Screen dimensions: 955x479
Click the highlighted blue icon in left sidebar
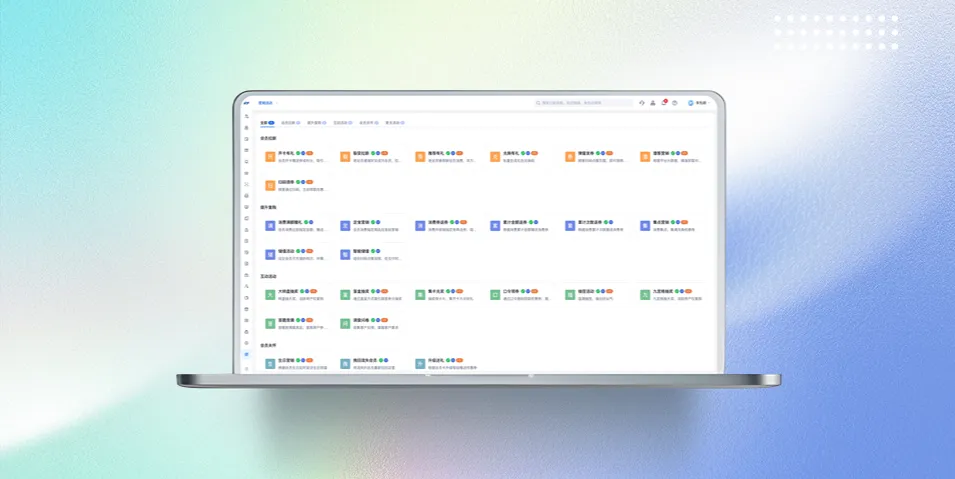click(246, 354)
